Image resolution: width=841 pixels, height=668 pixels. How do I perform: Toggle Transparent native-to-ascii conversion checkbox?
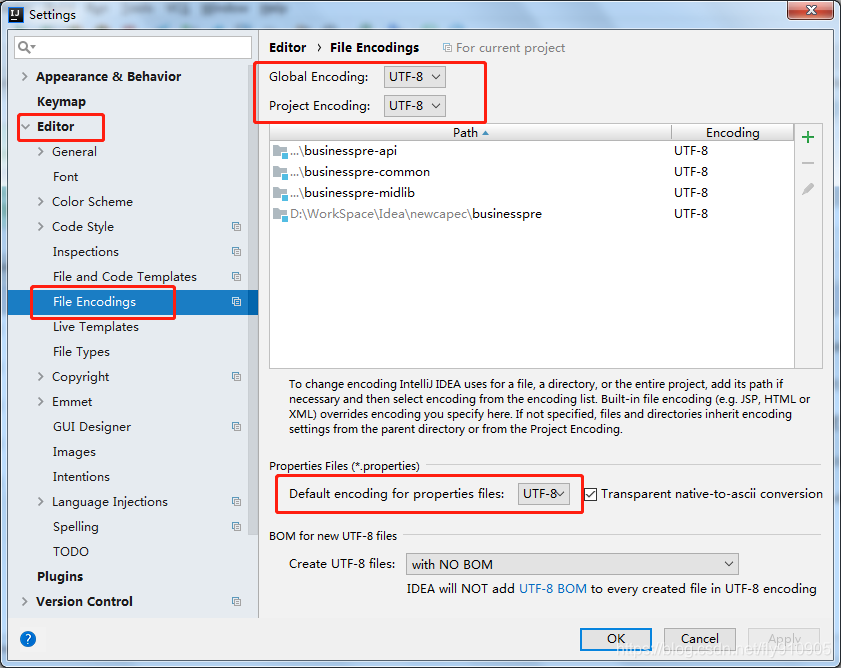pyautogui.click(x=590, y=494)
